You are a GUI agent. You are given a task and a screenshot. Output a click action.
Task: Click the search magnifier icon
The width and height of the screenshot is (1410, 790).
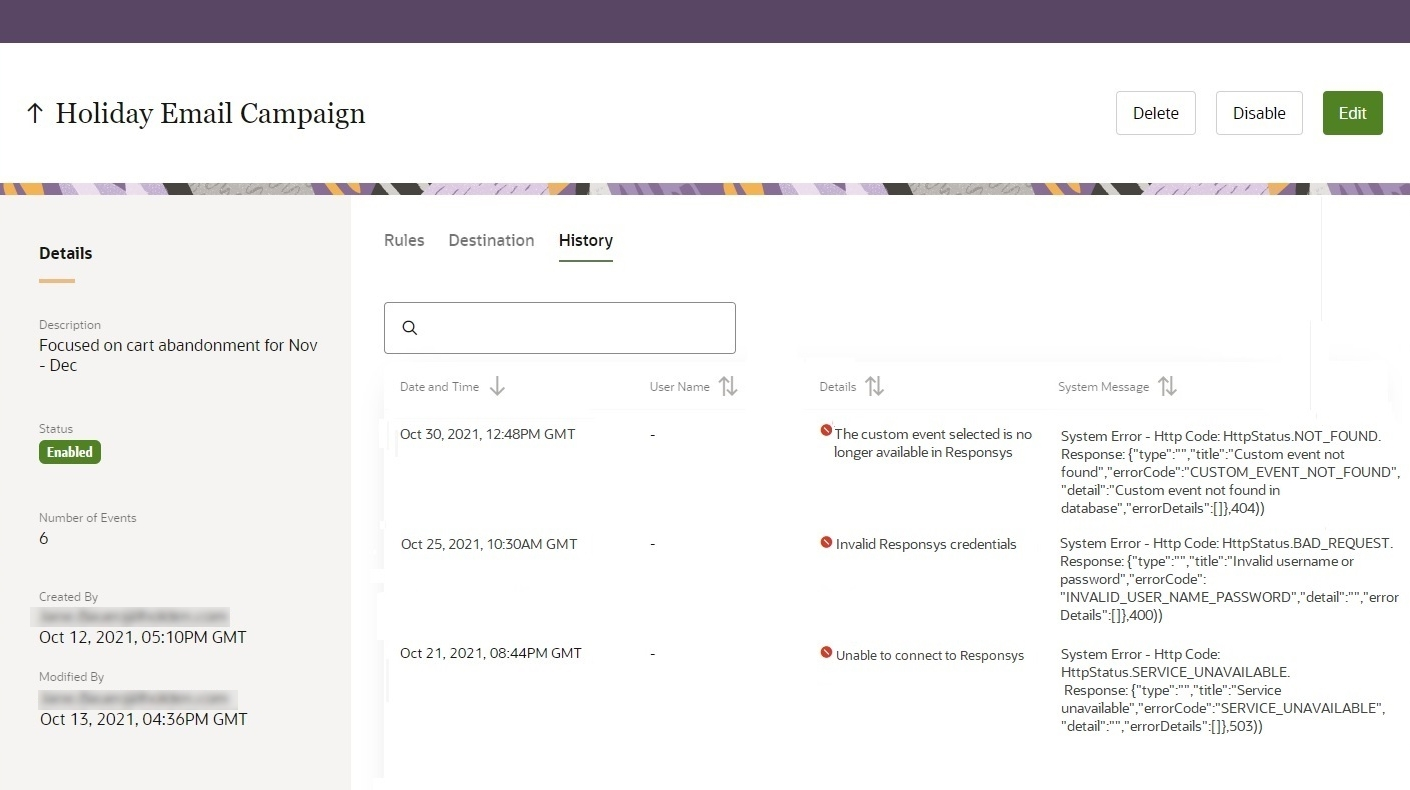[x=409, y=327]
